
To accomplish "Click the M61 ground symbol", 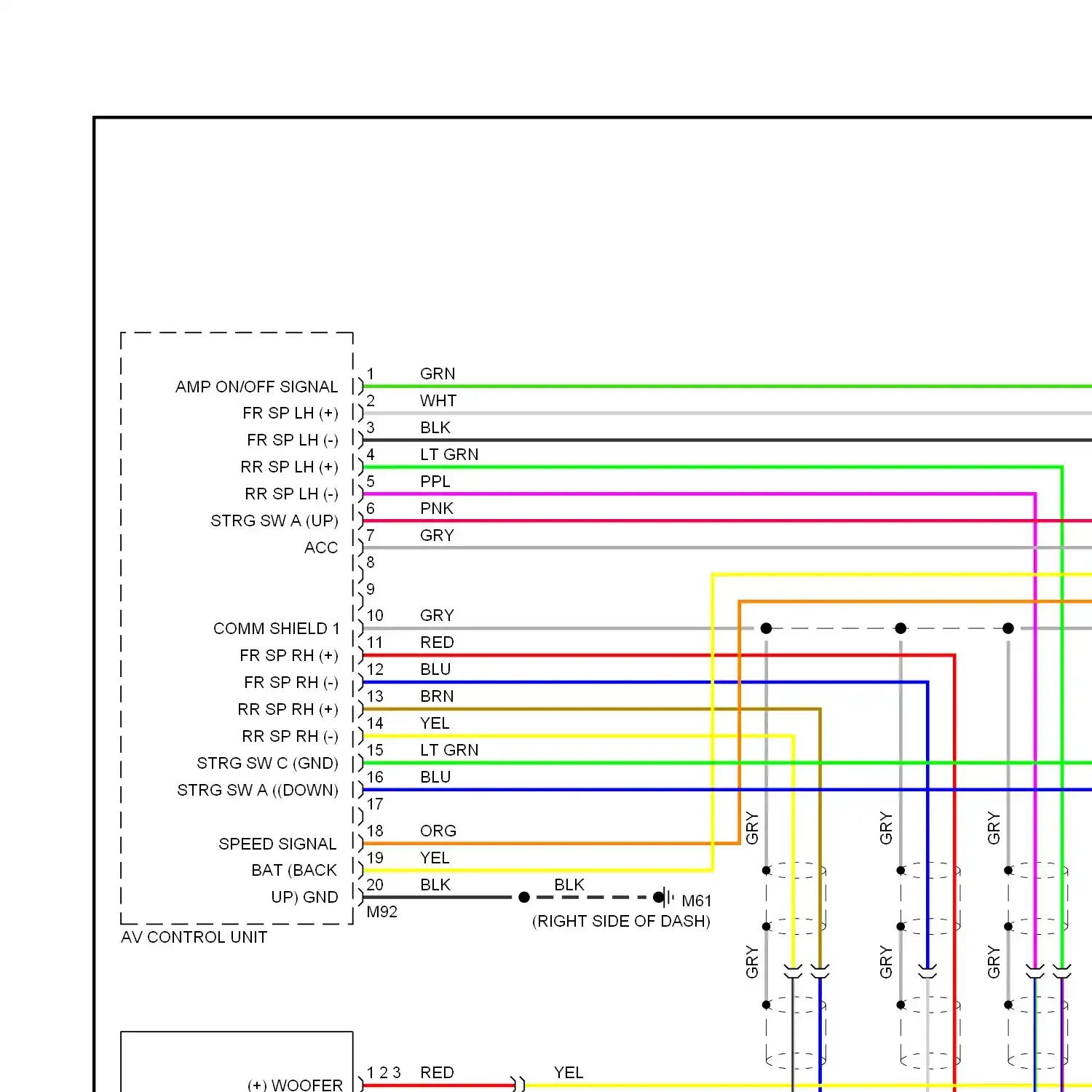I will tap(665, 898).
